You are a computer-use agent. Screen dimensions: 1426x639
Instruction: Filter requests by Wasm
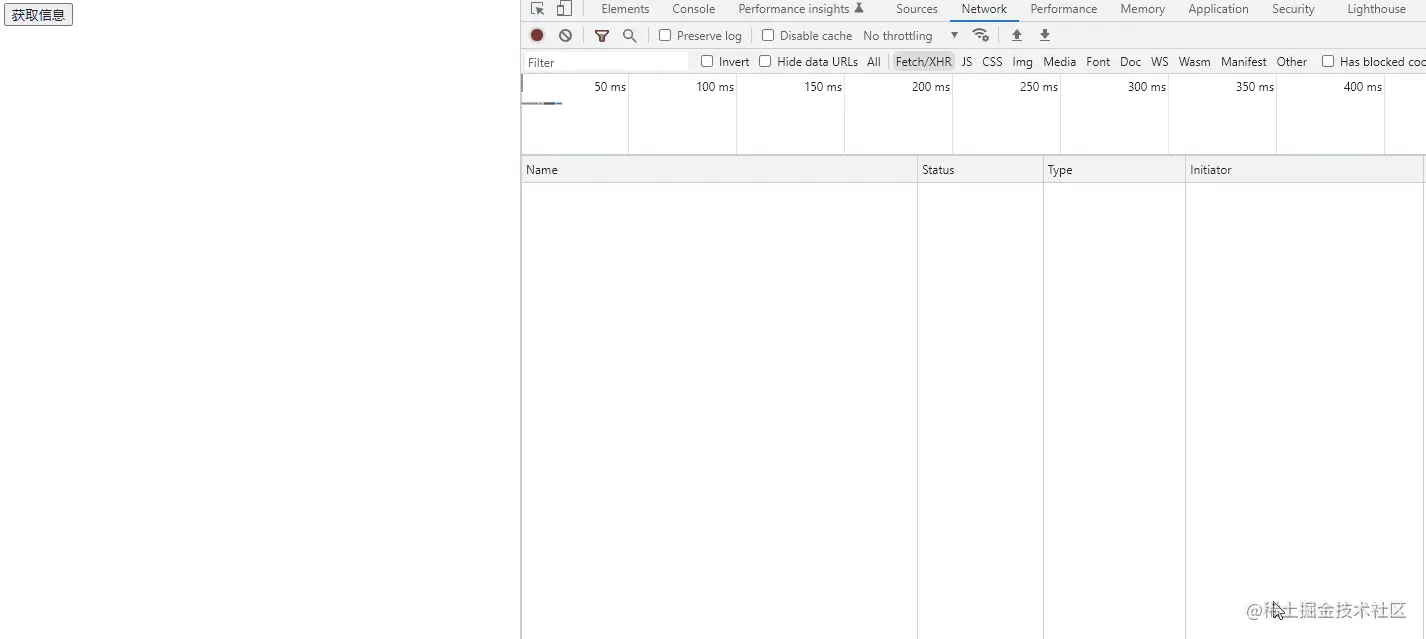tap(1194, 62)
